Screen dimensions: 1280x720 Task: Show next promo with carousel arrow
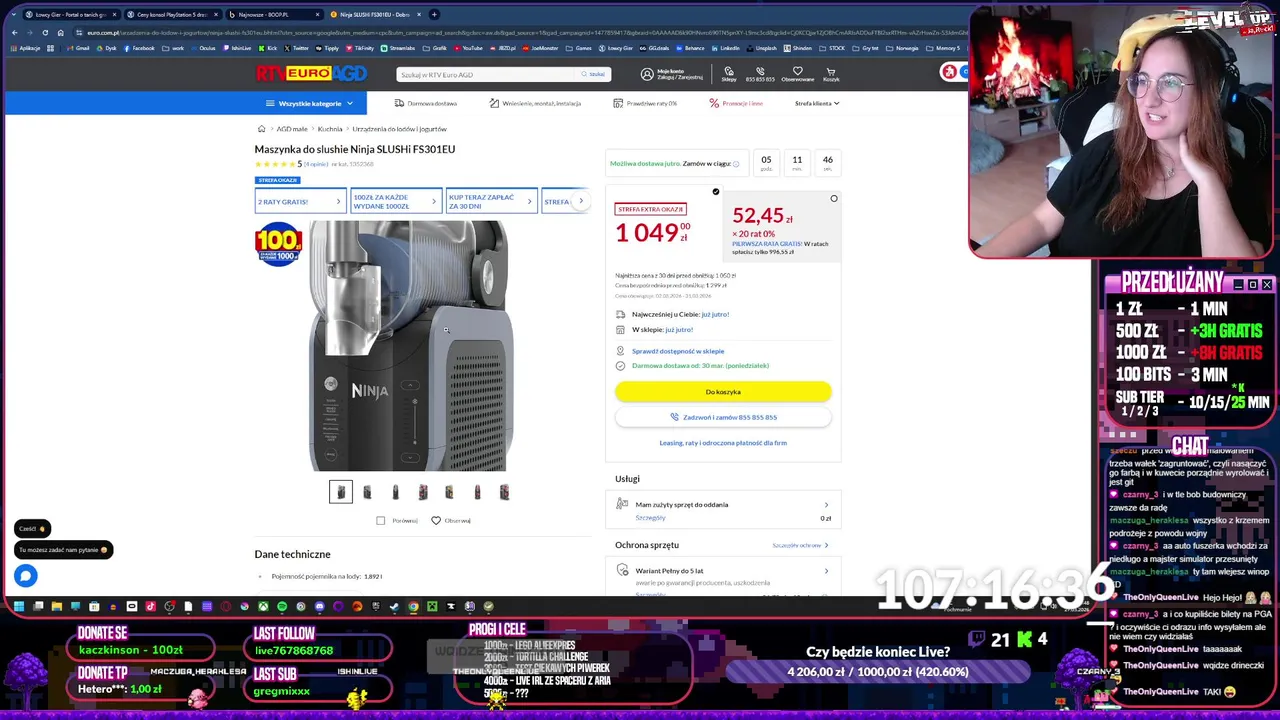point(581,201)
